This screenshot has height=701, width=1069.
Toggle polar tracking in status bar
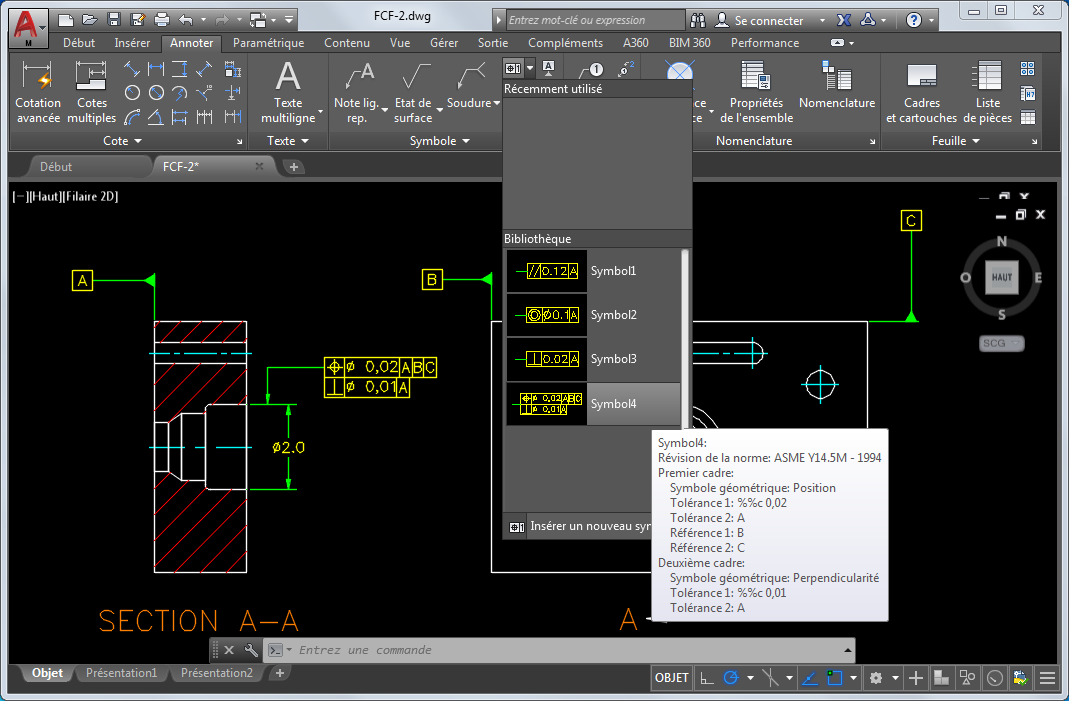731,678
